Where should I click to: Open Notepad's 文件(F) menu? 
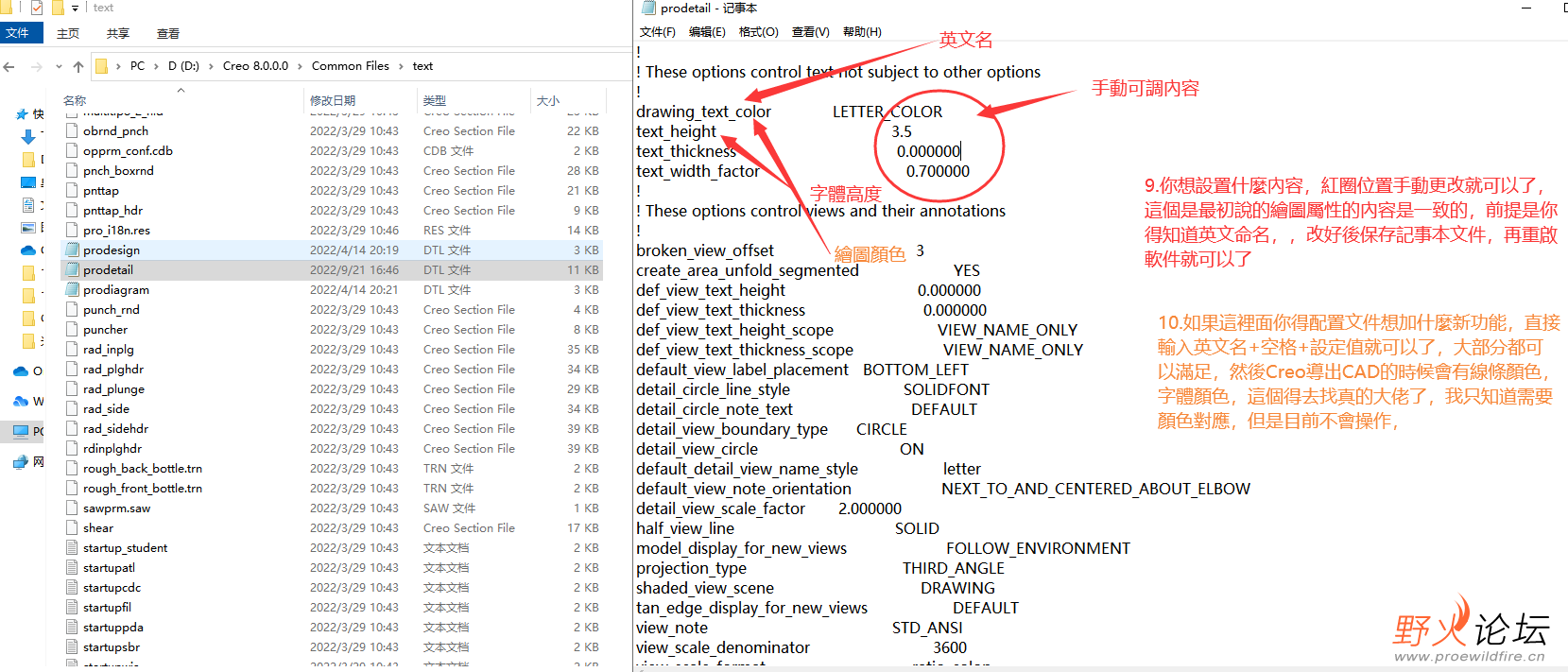click(x=658, y=32)
